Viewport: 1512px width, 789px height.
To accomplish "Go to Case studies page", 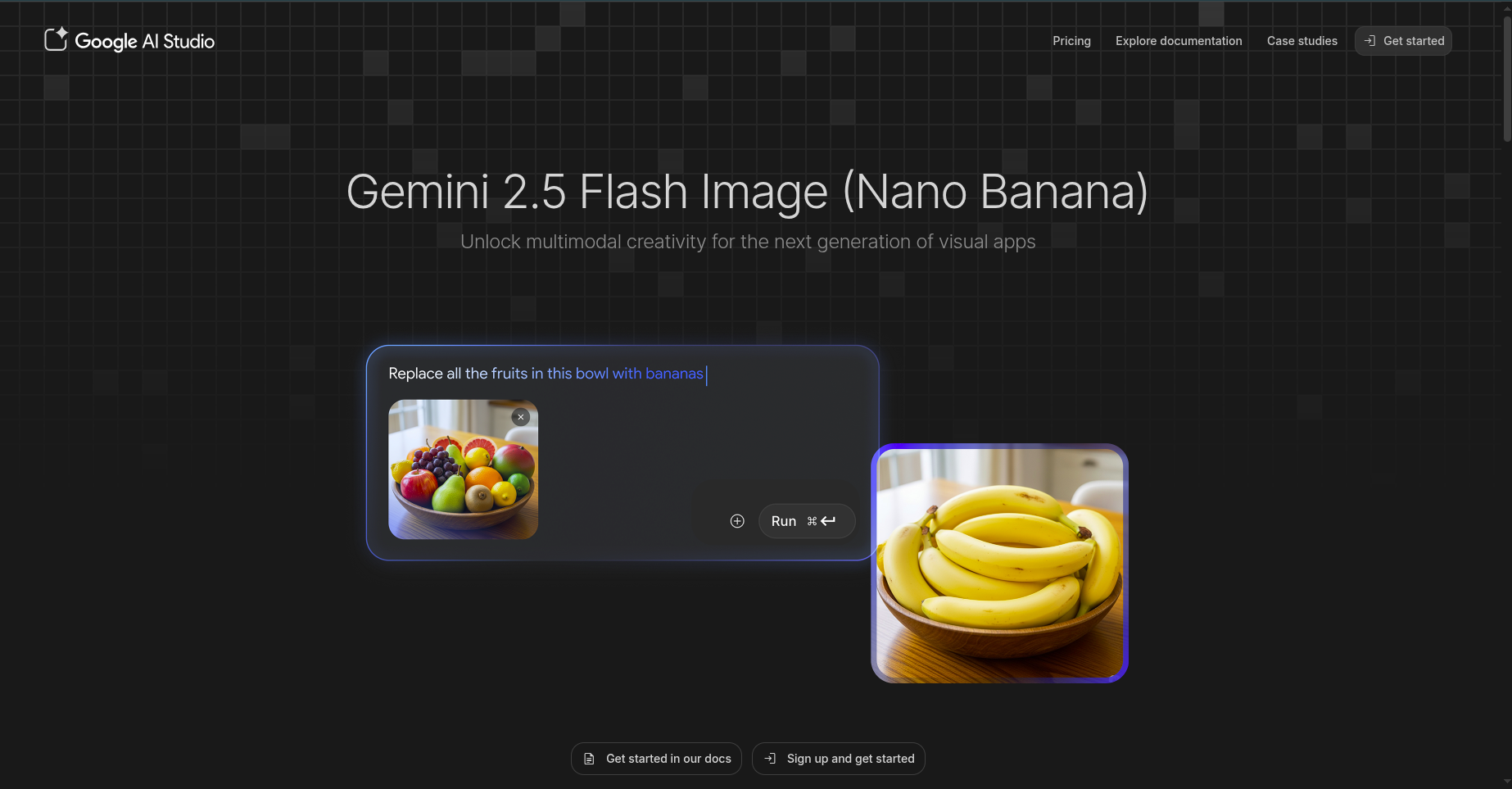I will (x=1301, y=41).
